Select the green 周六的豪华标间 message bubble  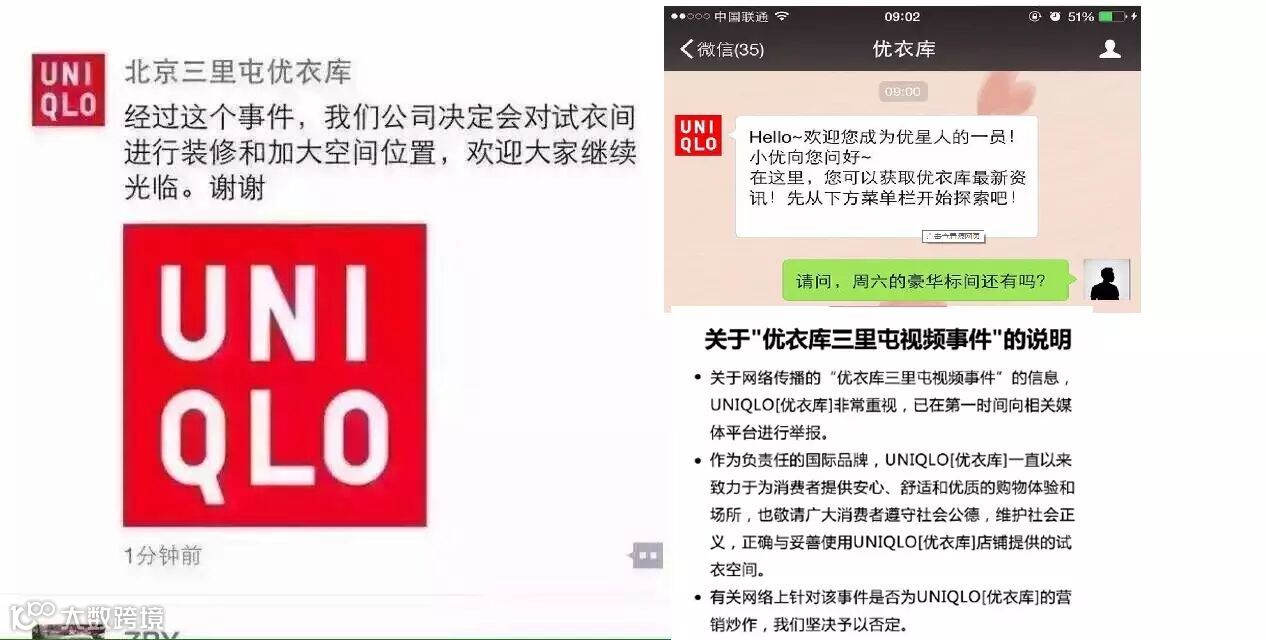[x=925, y=281]
